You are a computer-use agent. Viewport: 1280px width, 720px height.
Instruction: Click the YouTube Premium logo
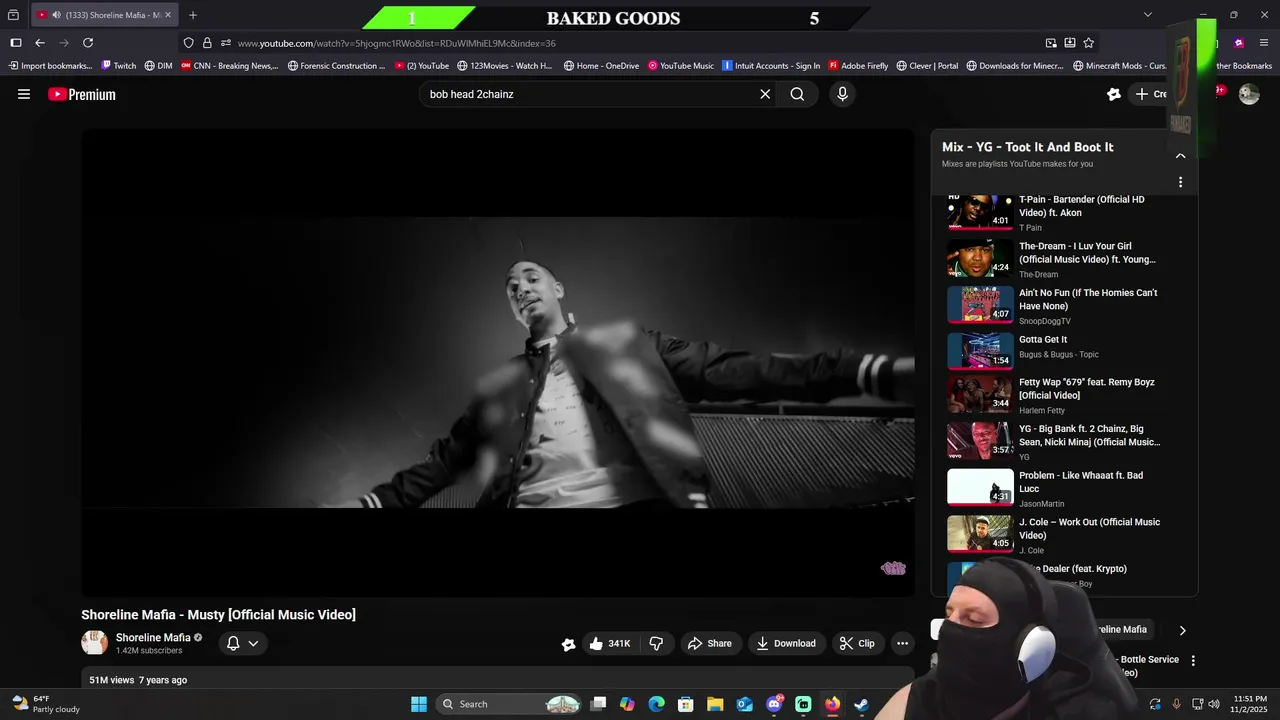[x=82, y=94]
